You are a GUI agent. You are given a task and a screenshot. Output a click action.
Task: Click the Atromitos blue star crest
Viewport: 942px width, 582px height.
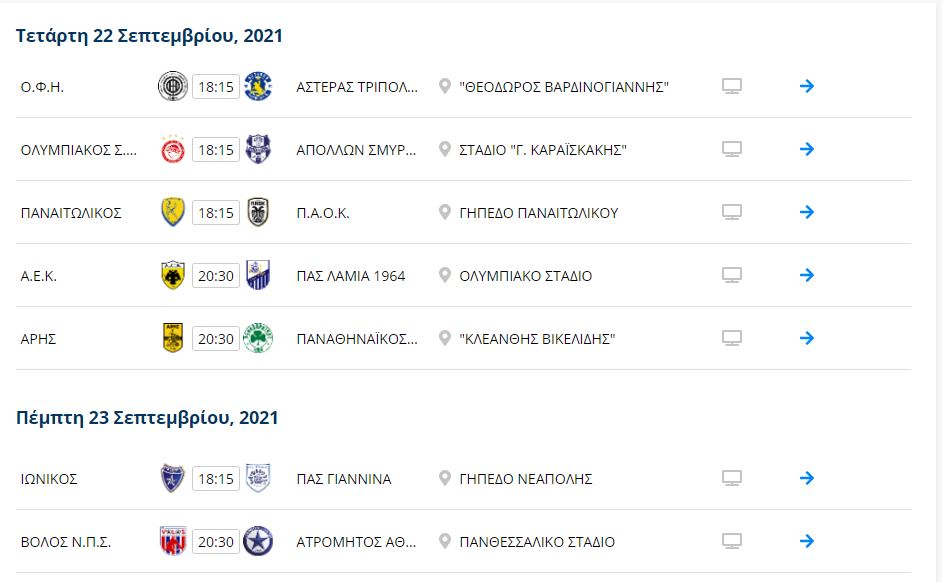click(x=258, y=541)
